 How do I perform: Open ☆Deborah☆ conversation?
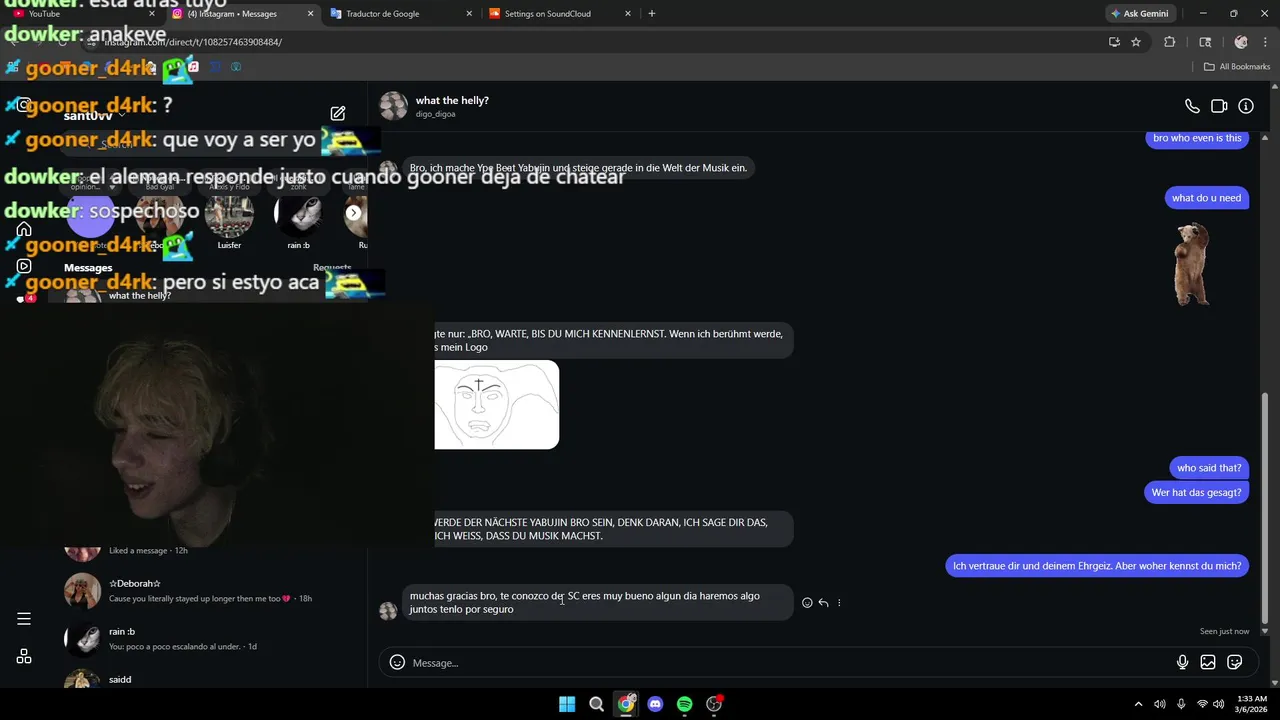[x=210, y=591]
